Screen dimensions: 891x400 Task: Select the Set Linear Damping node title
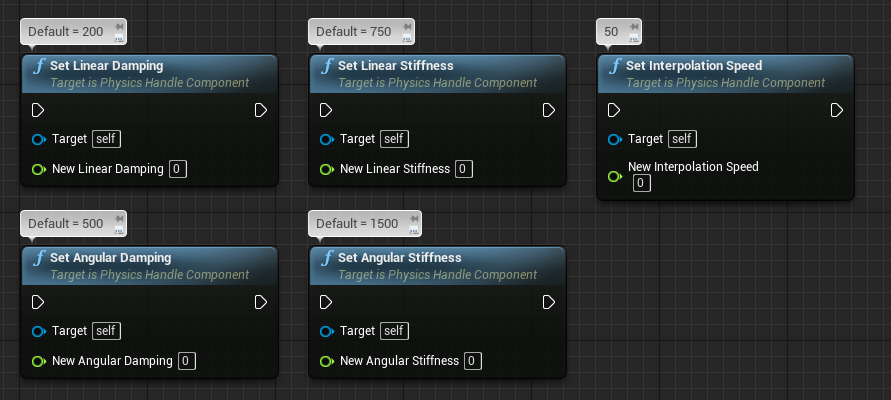pyautogui.click(x=106, y=66)
